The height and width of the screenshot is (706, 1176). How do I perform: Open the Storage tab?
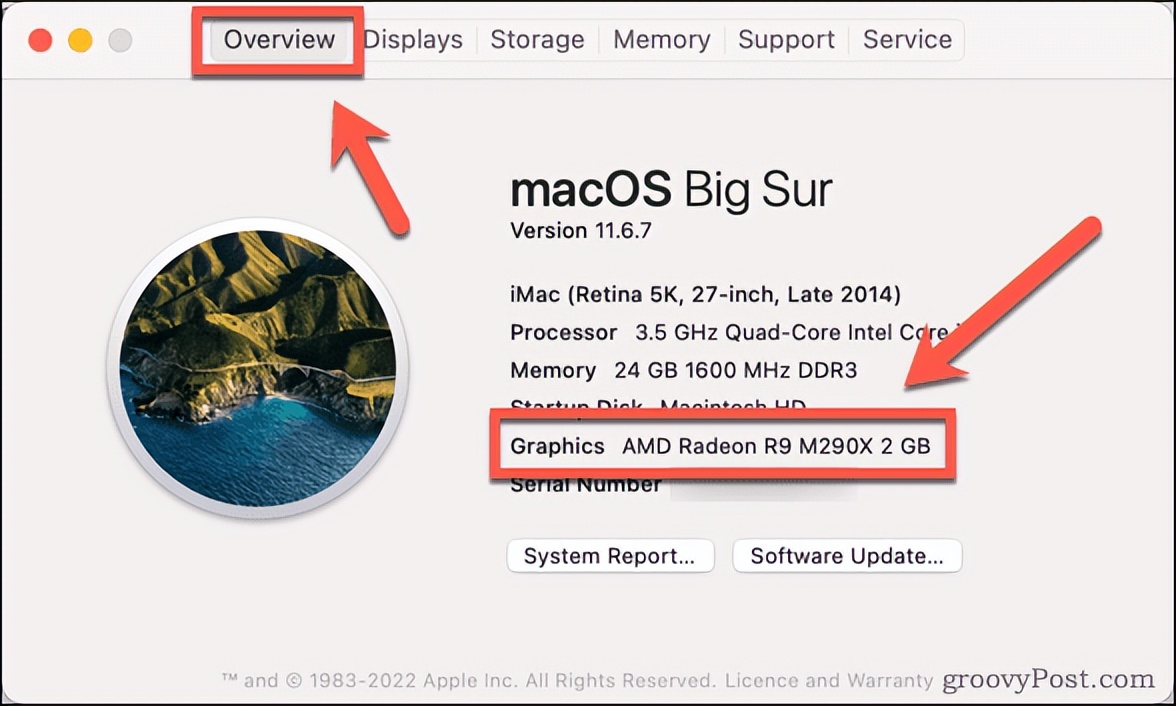point(537,40)
